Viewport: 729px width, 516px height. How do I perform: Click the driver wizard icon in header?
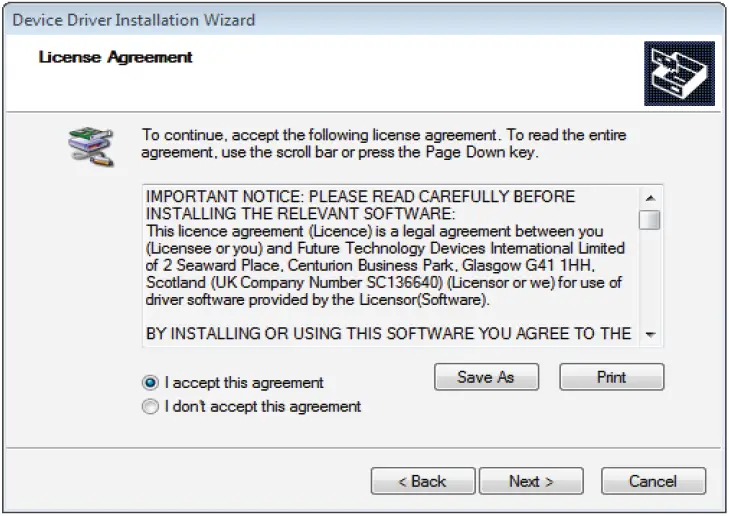point(678,74)
